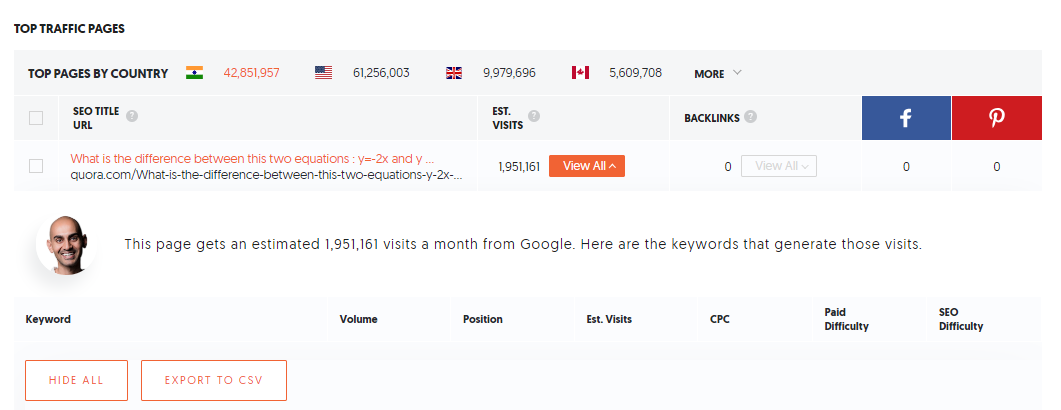The width and height of the screenshot is (1061, 410).
Task: Click help icon beside Backlinks header
Action: point(751,116)
